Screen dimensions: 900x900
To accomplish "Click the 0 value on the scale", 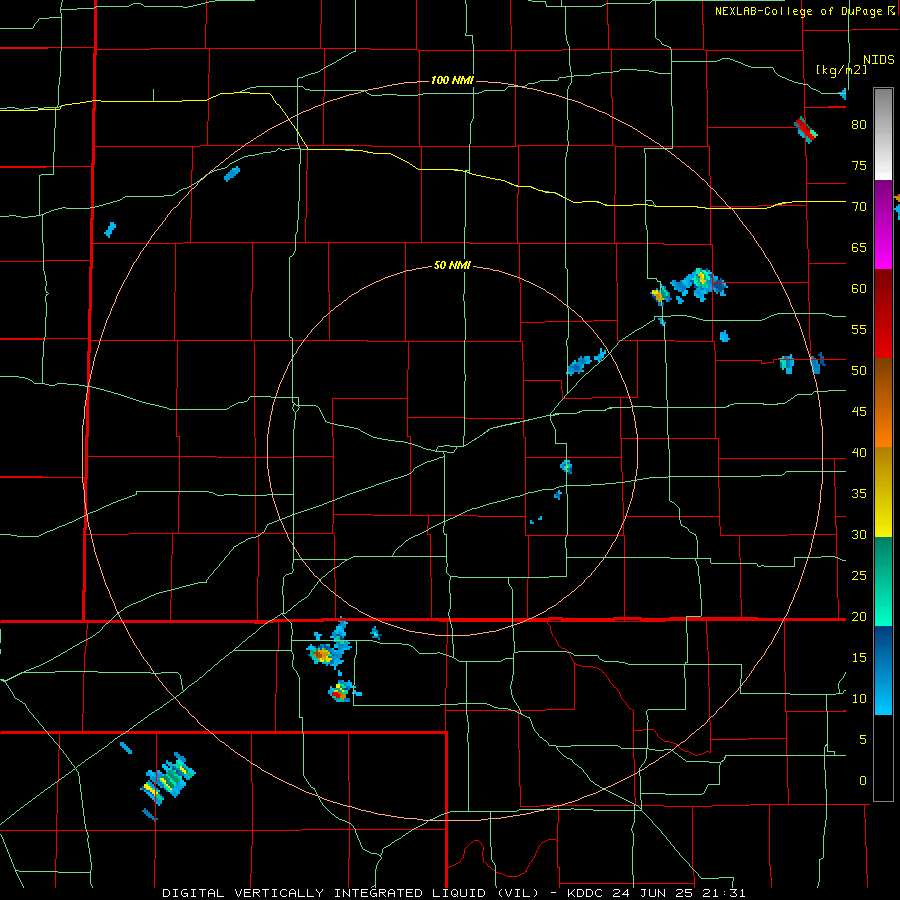I will pos(863,781).
